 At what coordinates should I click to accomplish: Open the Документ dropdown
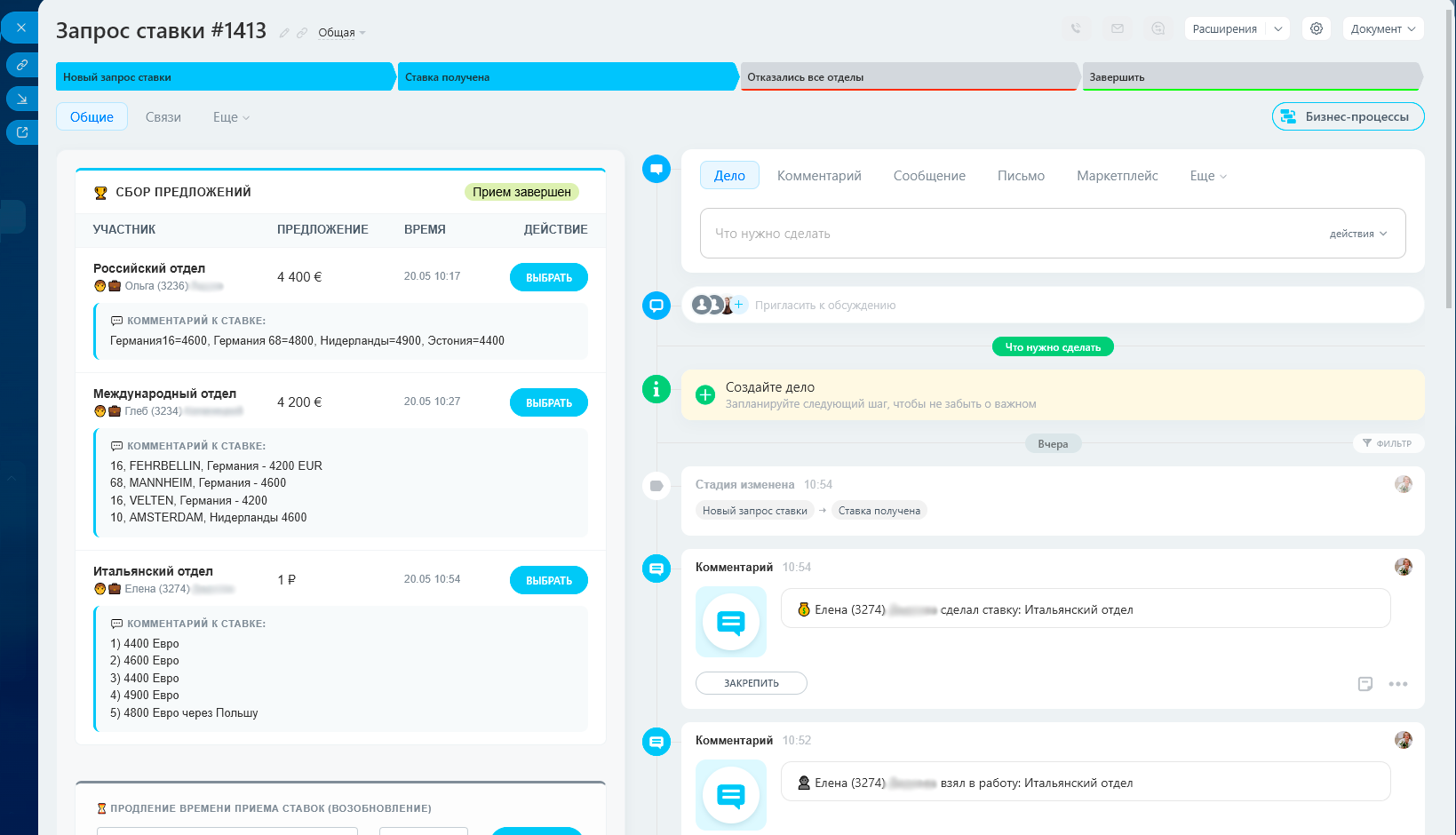[1383, 28]
